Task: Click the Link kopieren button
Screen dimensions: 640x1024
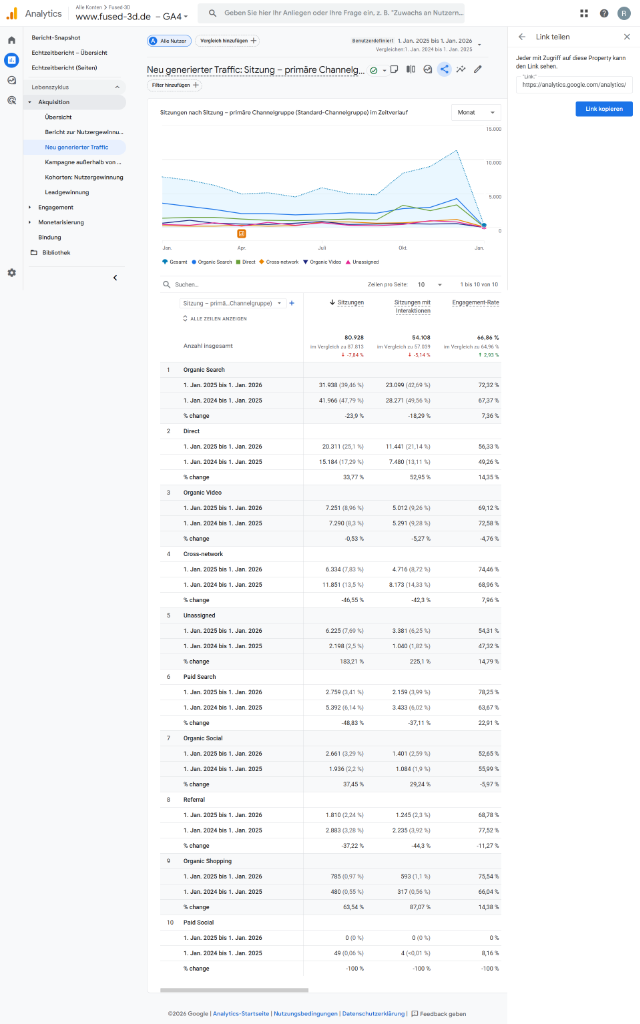Action: tap(604, 109)
